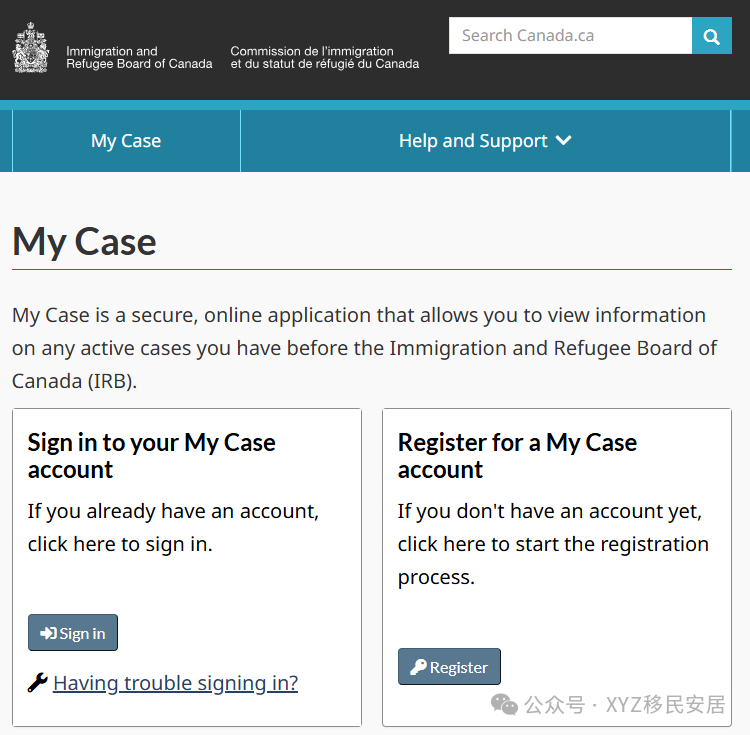Click the arrow icon inside Sign in button

coord(48,633)
